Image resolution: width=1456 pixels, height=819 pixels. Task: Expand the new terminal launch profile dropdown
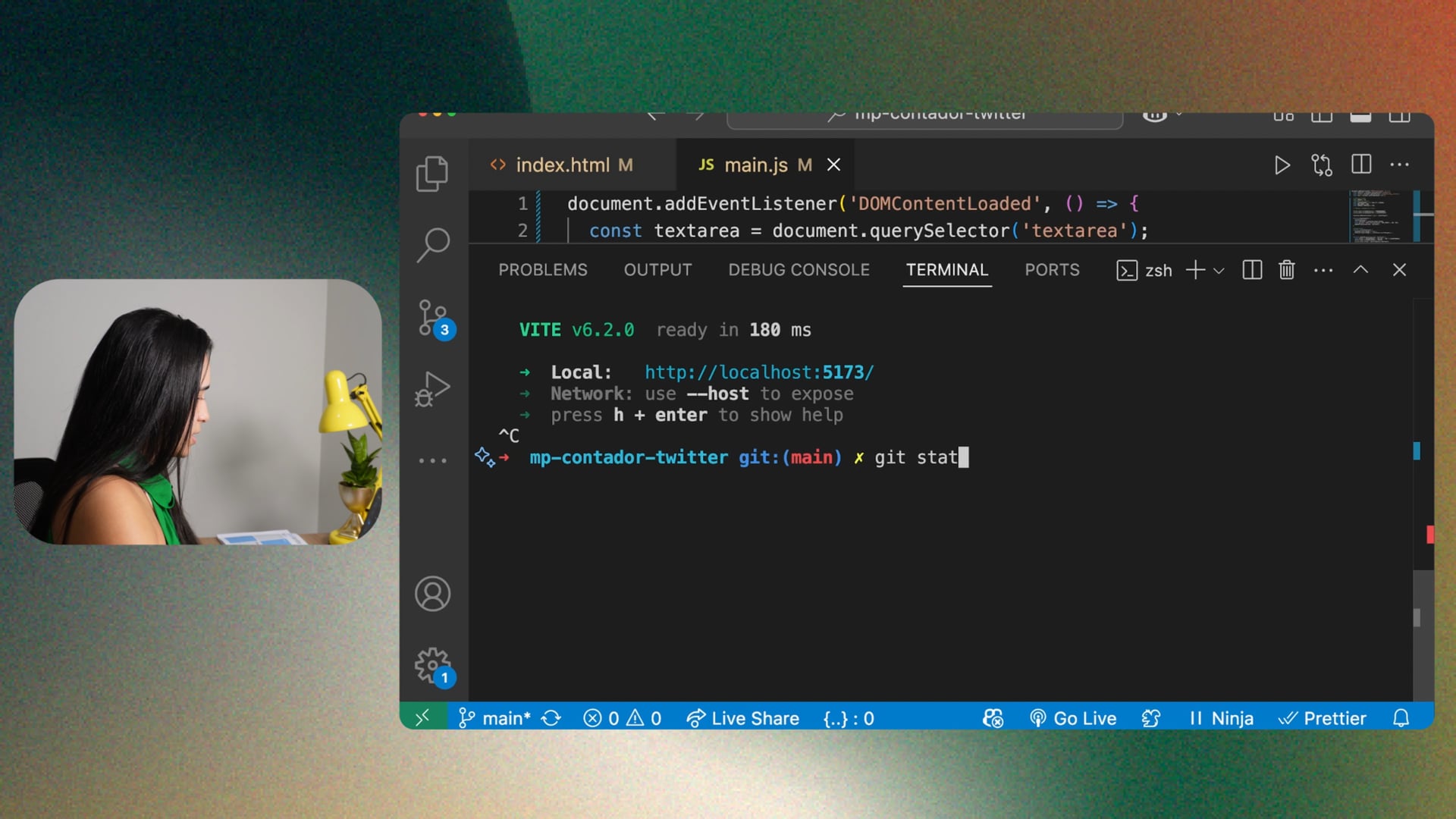[x=1219, y=271]
